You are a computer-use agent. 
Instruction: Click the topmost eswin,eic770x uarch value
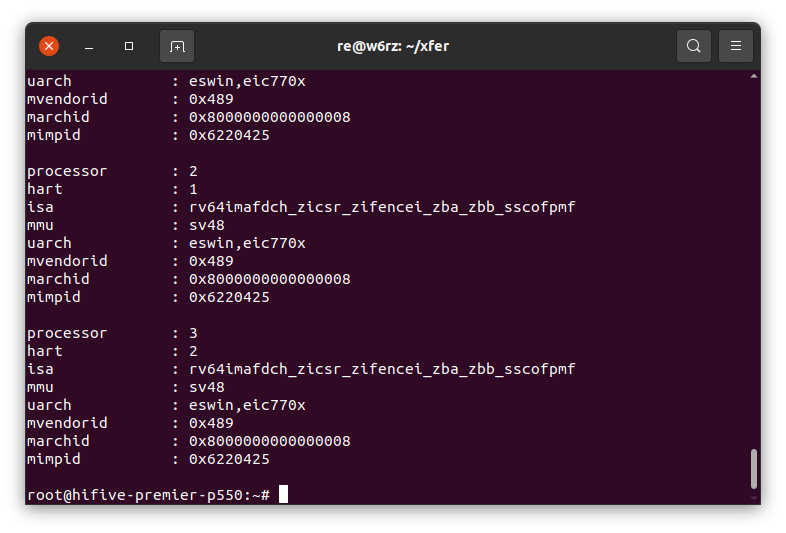(247, 81)
